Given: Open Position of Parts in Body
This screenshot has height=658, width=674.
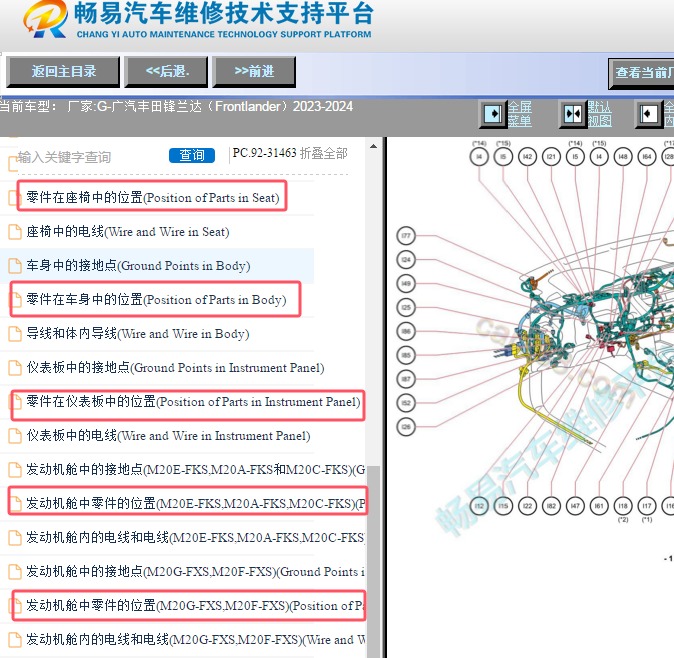Looking at the screenshot, I should [155, 300].
